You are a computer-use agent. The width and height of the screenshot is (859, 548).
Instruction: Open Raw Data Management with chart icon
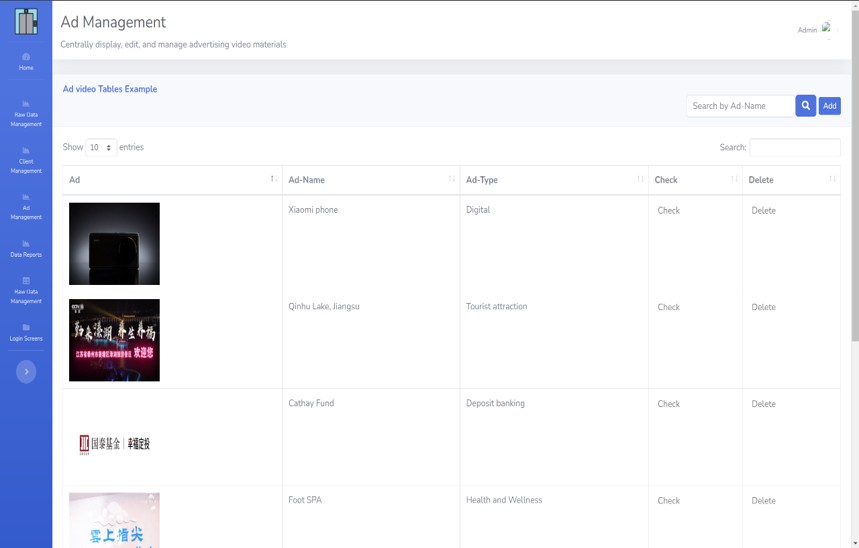pyautogui.click(x=26, y=113)
